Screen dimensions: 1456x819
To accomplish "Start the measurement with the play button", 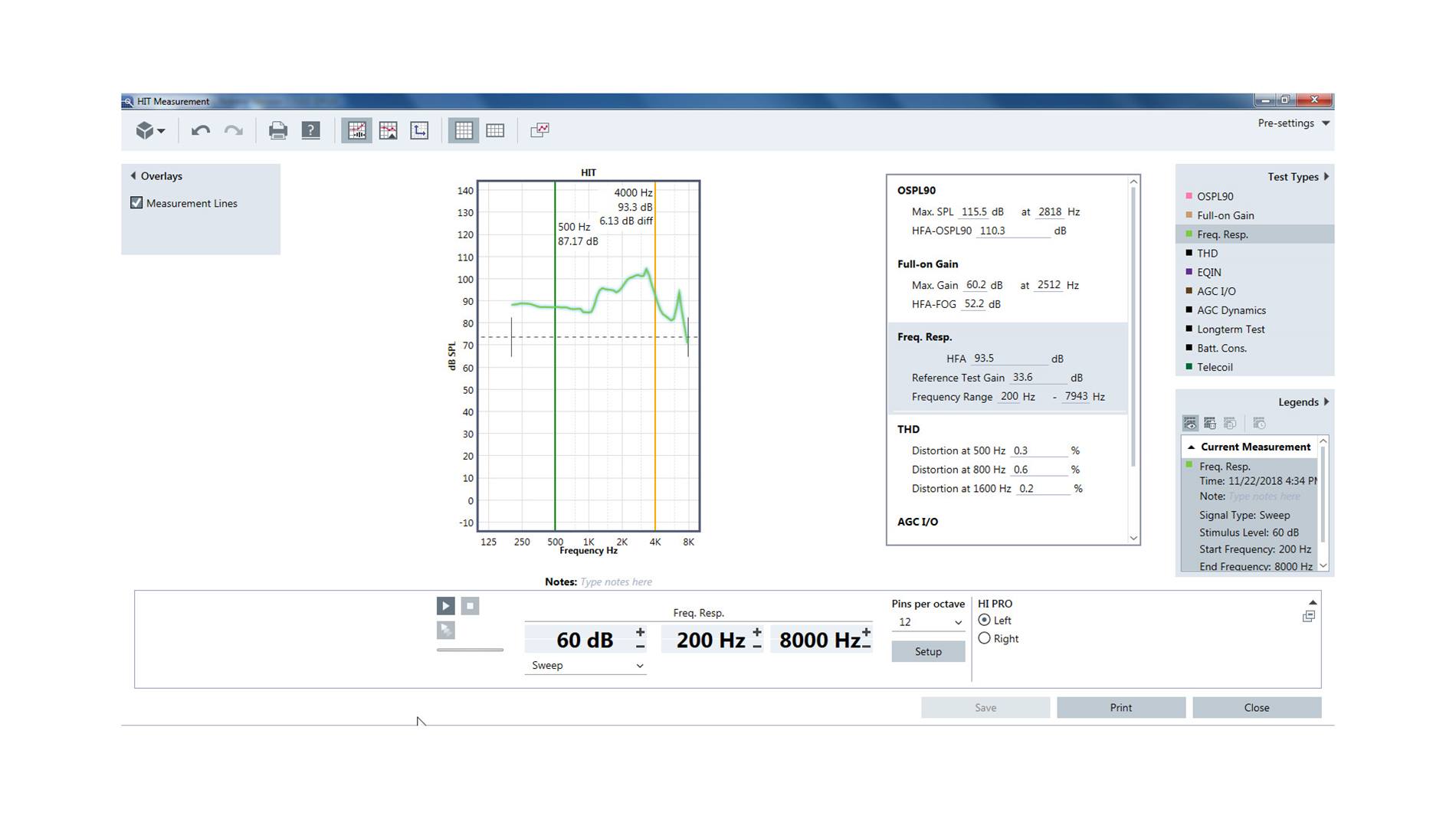I will [445, 606].
